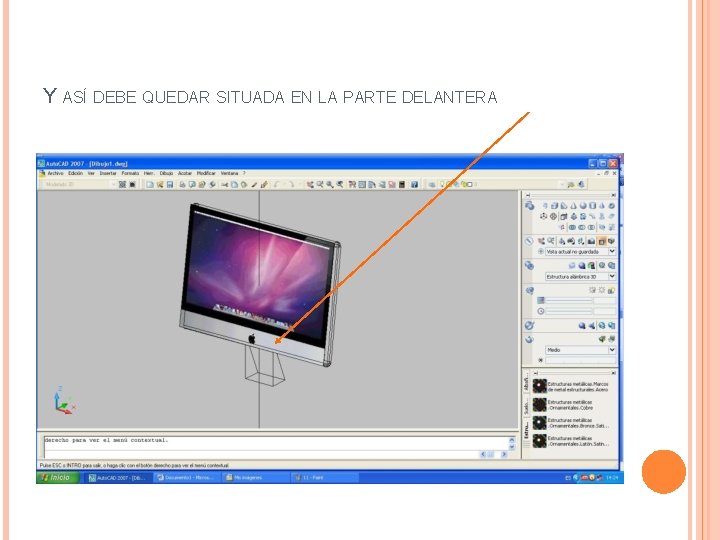Open the Dibujo menu
Image resolution: width=720 pixels, height=540 pixels.
click(x=166, y=173)
